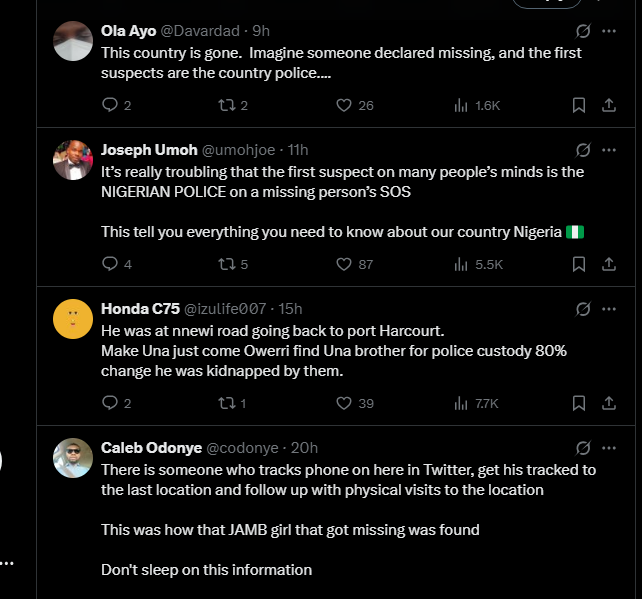Like Honda C75's tweet
The width and height of the screenshot is (642, 599).
[x=344, y=403]
